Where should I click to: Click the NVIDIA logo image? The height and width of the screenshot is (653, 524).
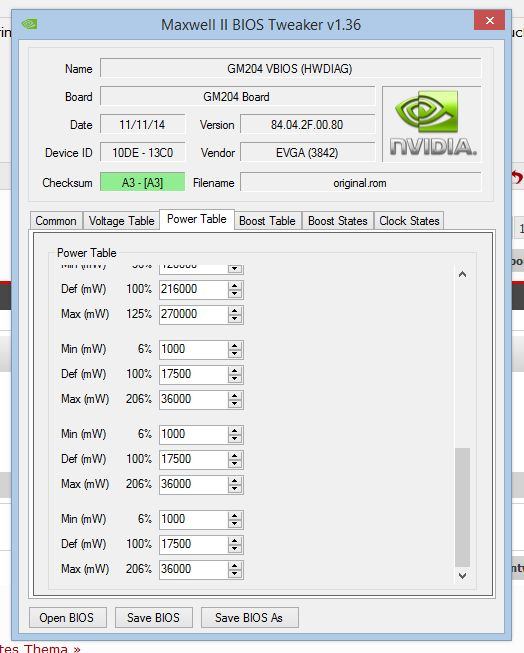[432, 124]
